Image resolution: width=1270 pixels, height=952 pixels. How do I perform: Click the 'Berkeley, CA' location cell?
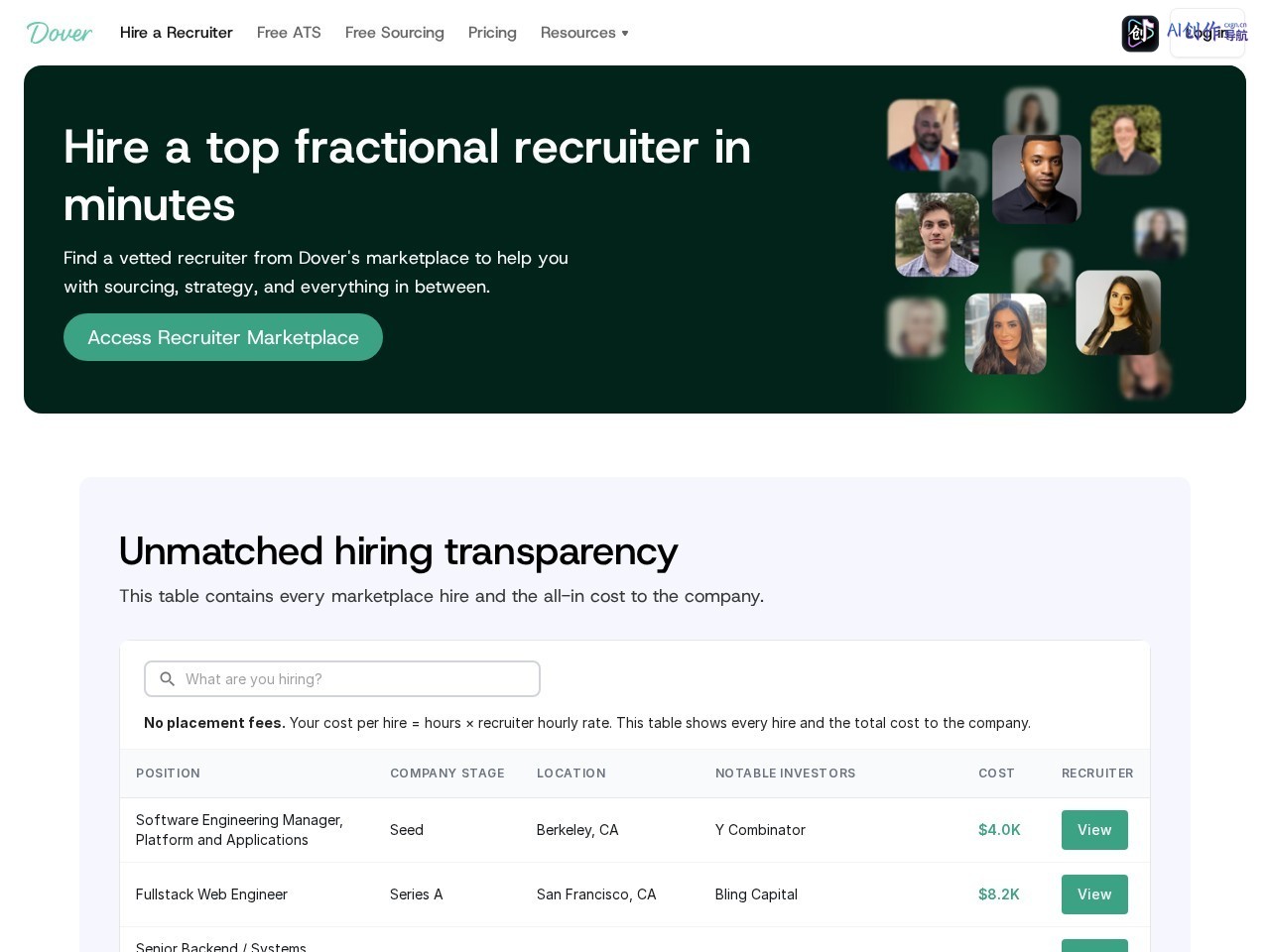577,830
